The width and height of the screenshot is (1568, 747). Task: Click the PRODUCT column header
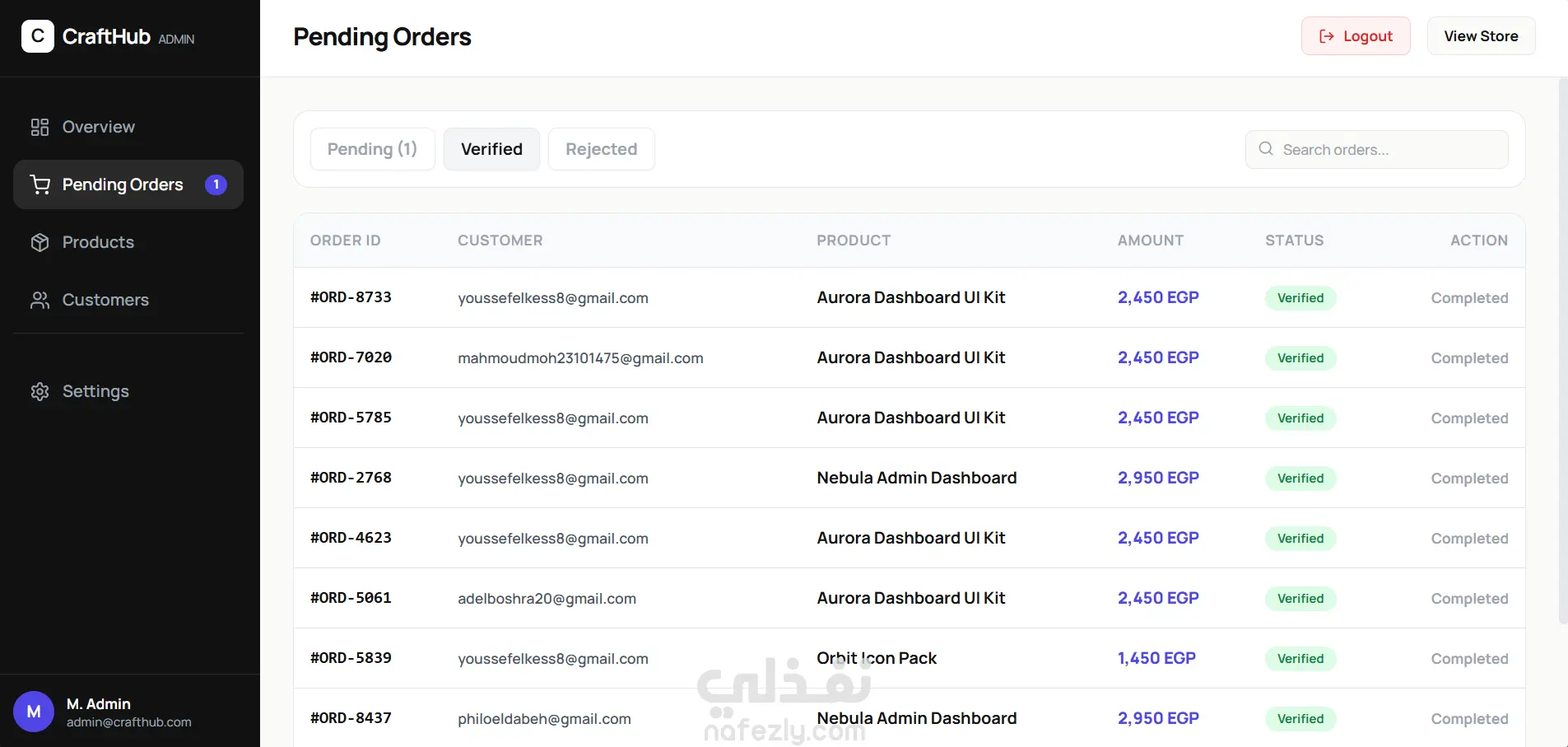(x=854, y=240)
